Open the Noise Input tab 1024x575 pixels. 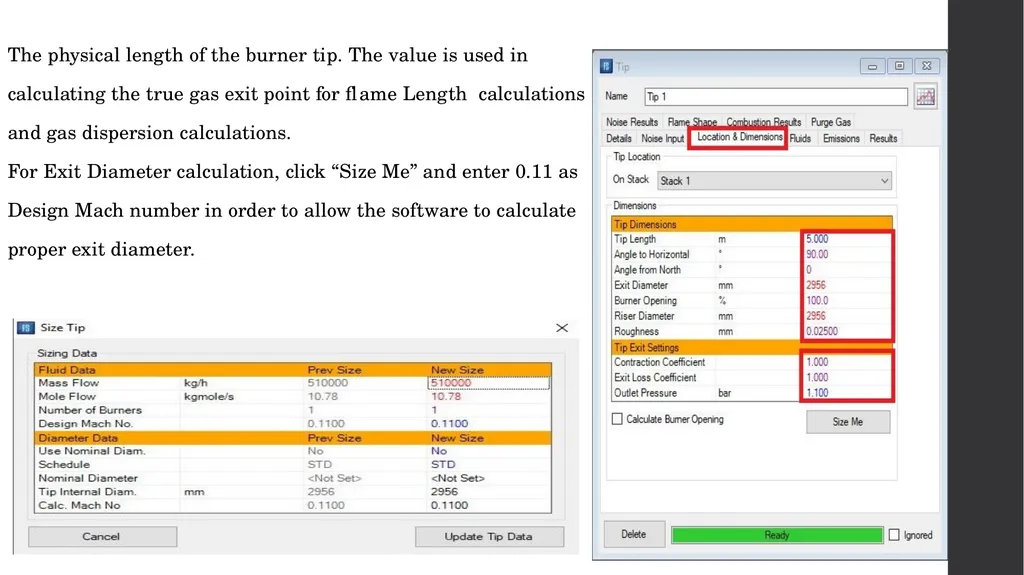click(662, 139)
